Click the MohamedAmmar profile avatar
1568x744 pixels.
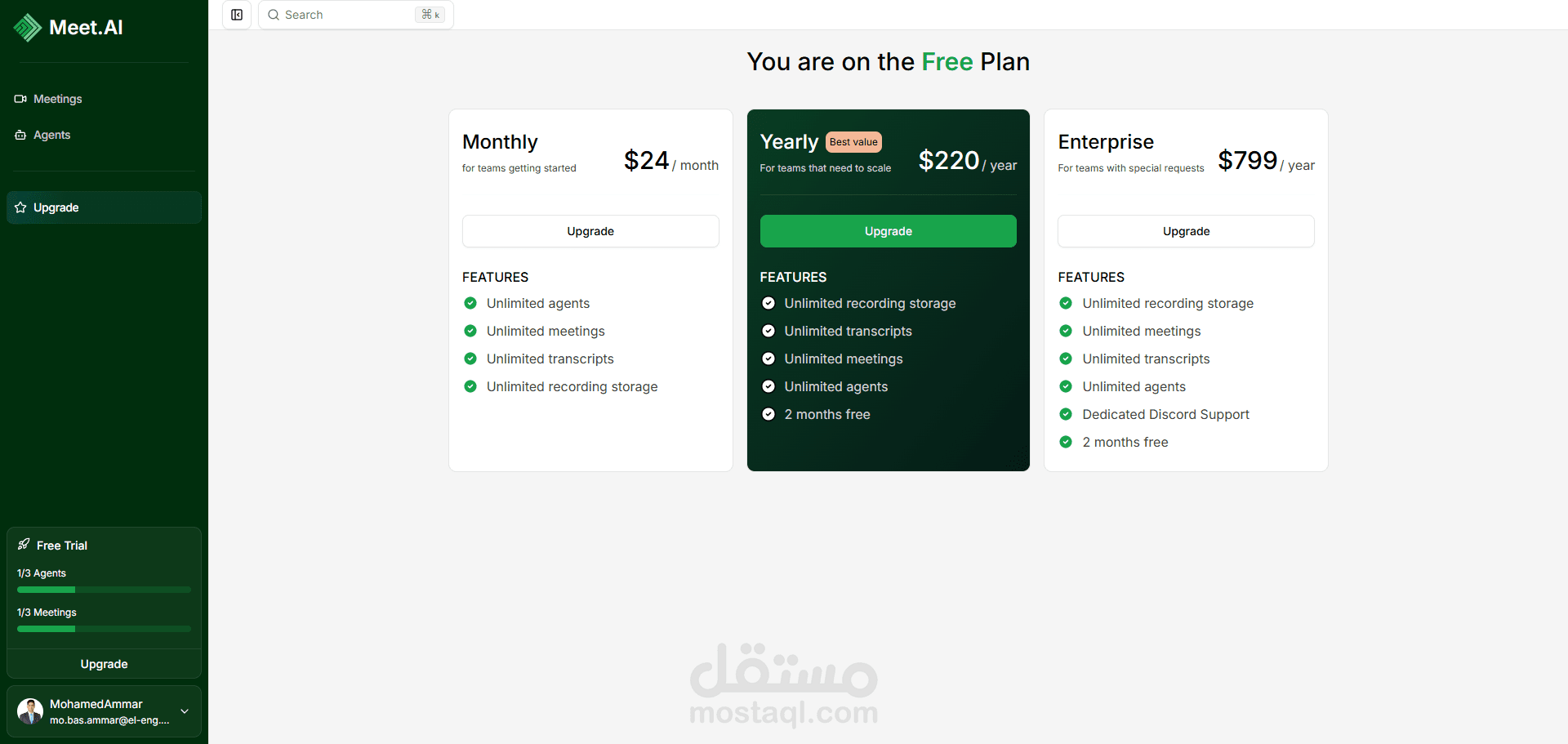(x=30, y=711)
